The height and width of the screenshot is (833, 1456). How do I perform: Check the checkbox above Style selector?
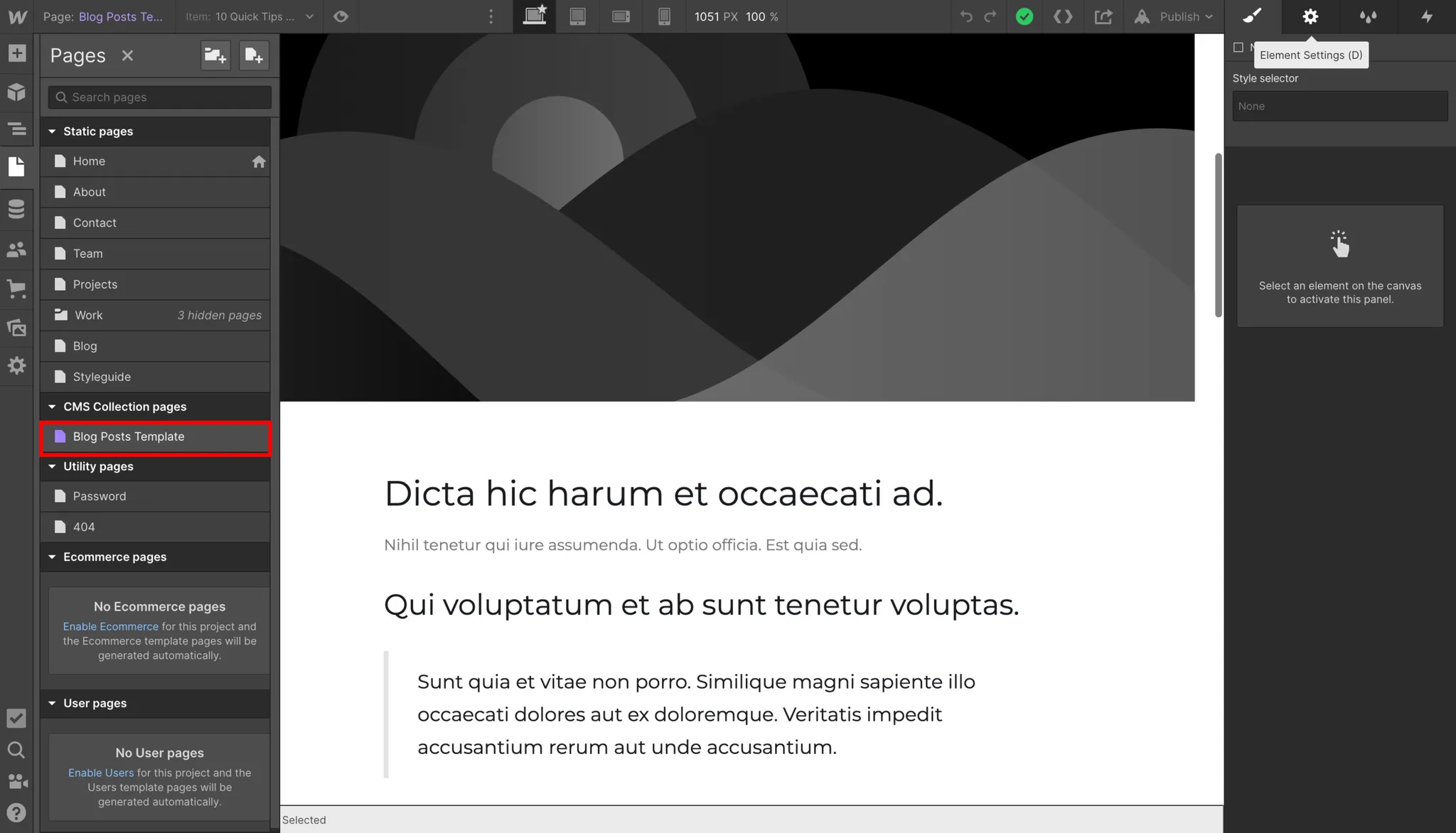tap(1238, 48)
